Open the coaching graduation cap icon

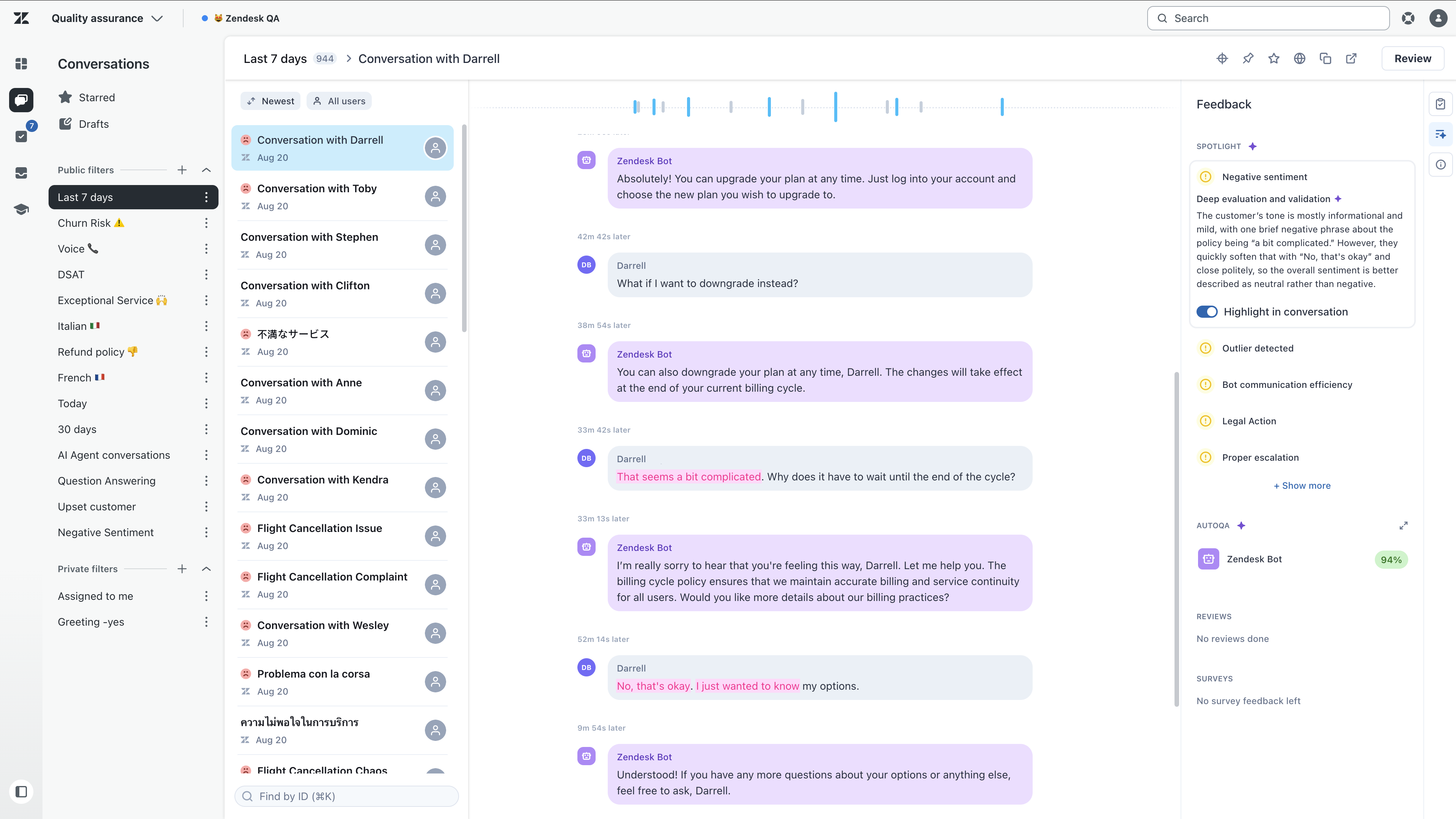pos(22,210)
